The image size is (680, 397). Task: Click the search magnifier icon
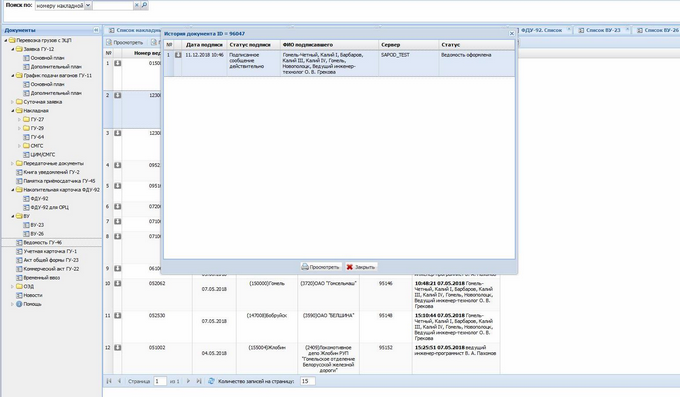(144, 5)
